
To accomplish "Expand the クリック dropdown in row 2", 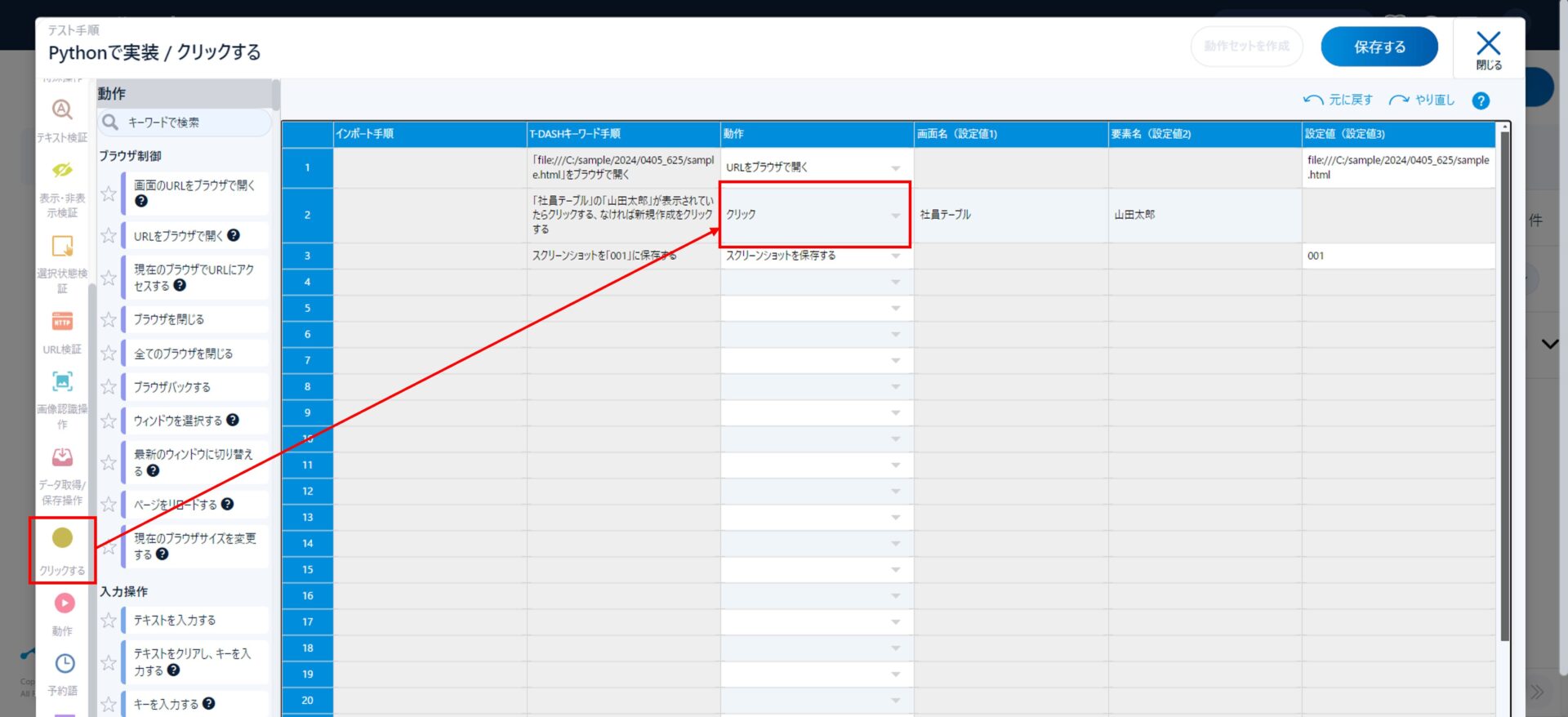I will coord(896,216).
